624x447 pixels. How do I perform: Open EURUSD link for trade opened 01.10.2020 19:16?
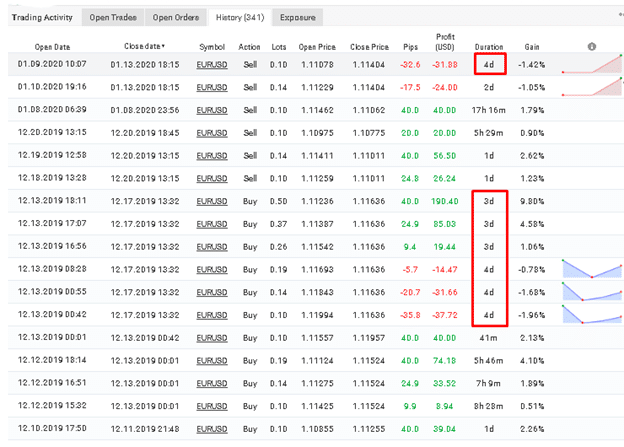[x=212, y=88]
